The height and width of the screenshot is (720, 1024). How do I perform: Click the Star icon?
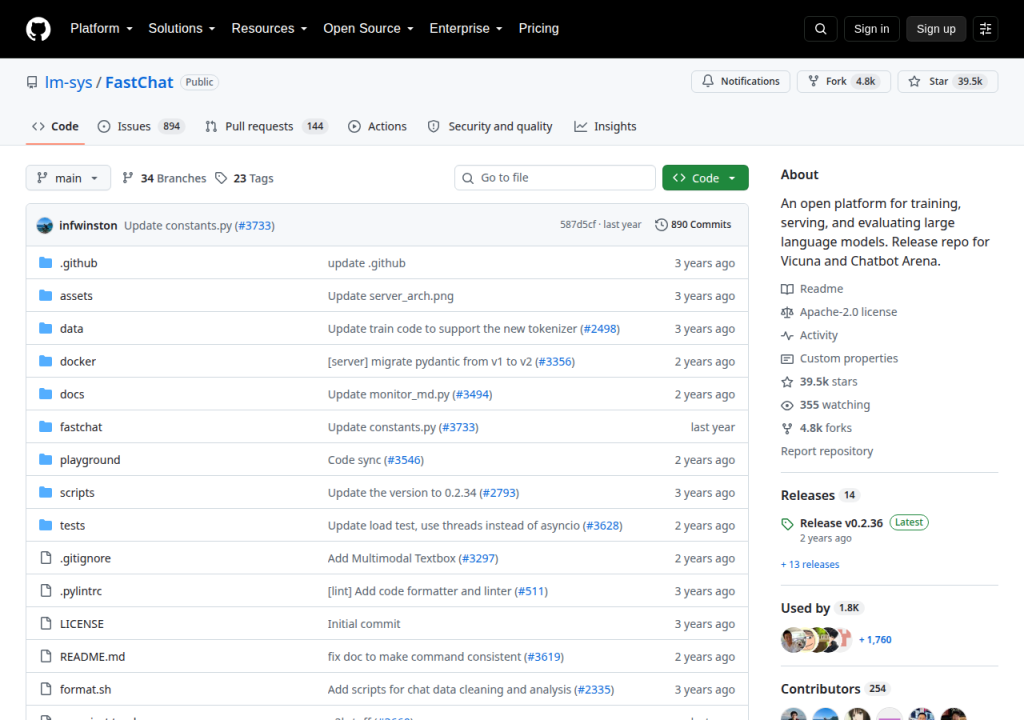point(914,81)
